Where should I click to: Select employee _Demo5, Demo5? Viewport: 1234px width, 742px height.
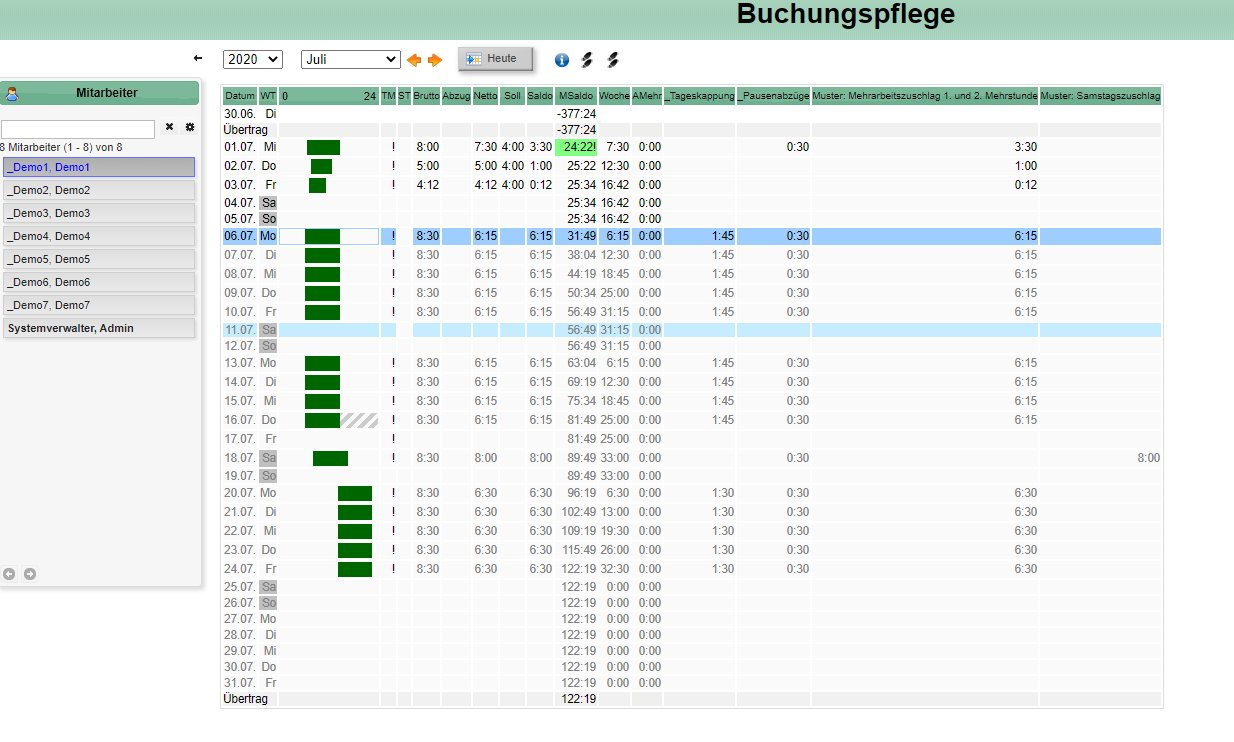pyautogui.click(x=98, y=259)
